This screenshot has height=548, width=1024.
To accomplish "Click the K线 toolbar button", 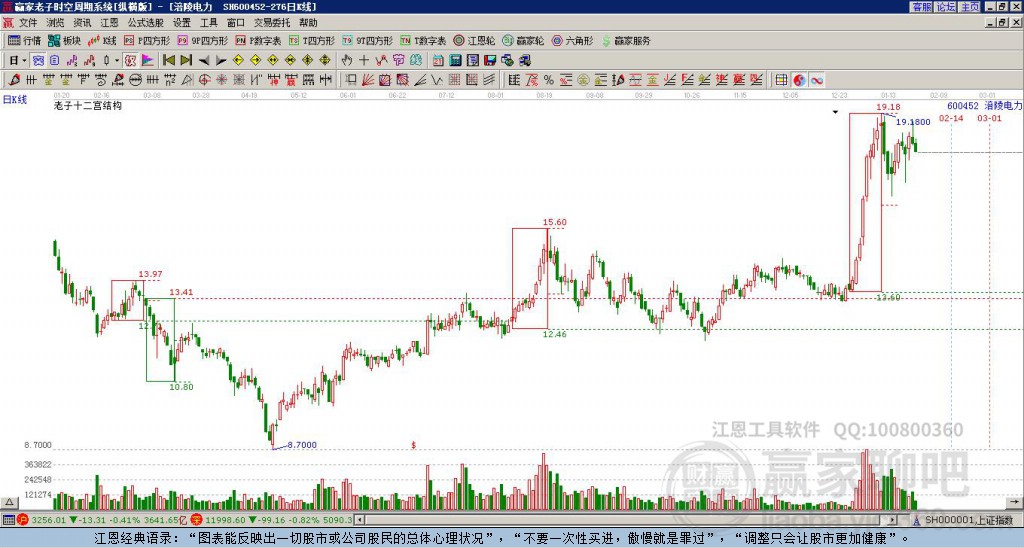I will click(103, 40).
